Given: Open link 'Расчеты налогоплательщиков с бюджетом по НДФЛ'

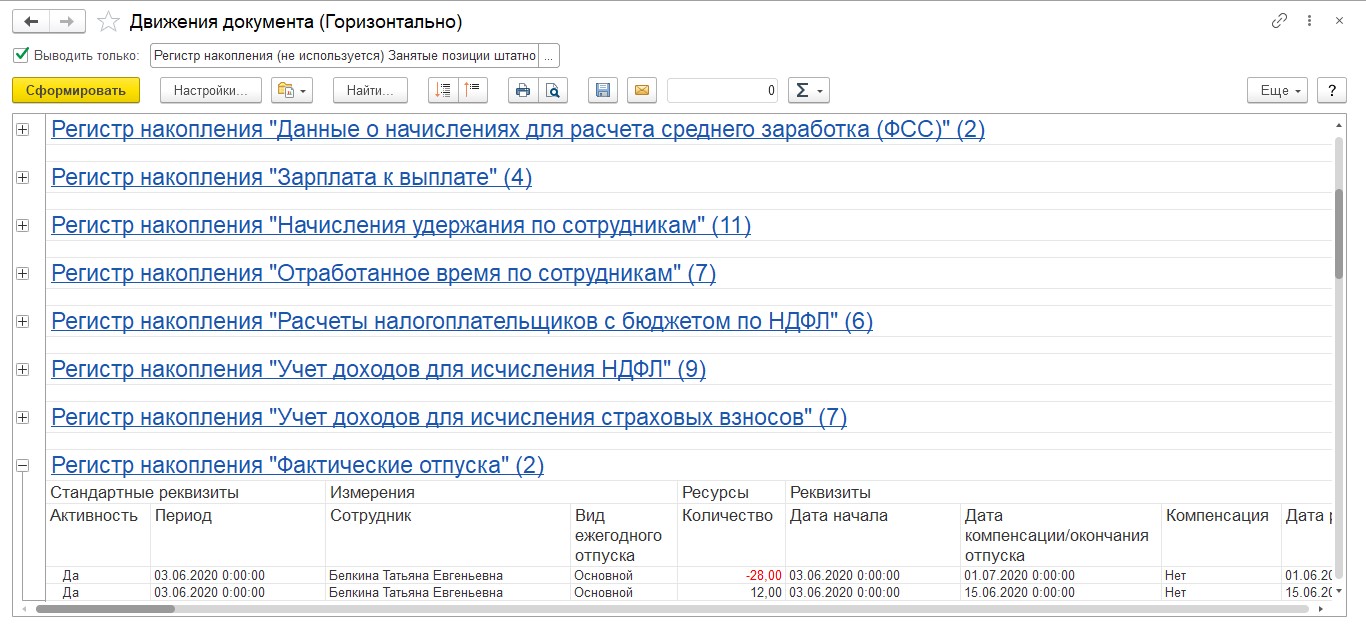Looking at the screenshot, I should [462, 321].
